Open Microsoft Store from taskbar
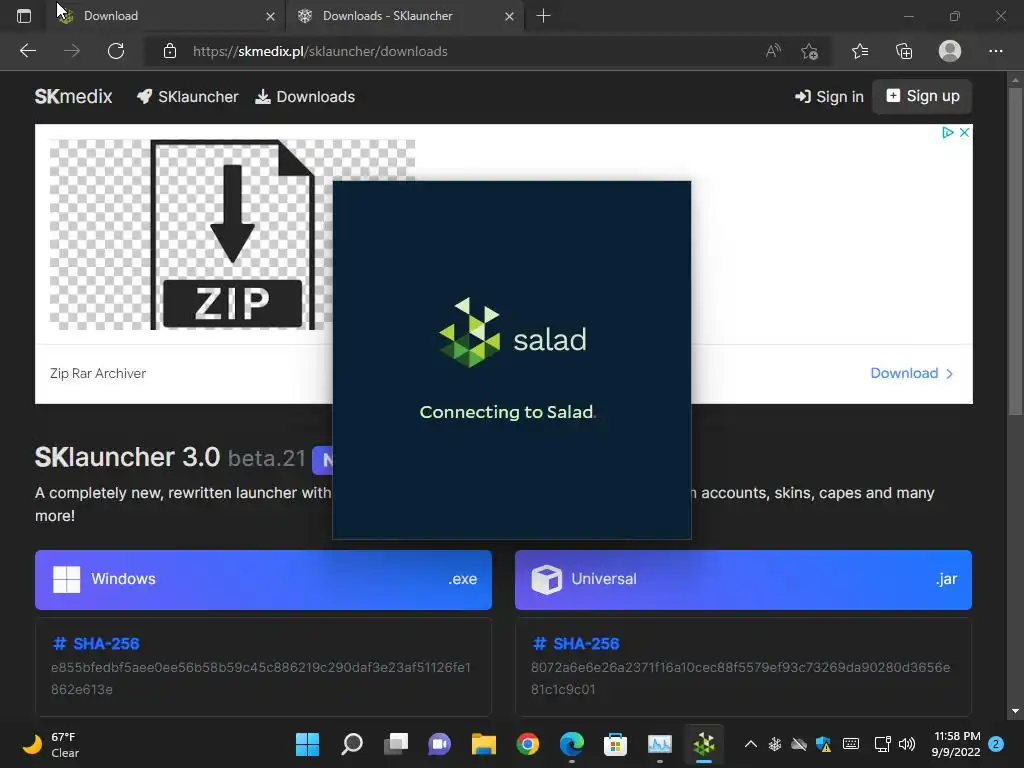Image resolution: width=1024 pixels, height=768 pixels. 615,744
